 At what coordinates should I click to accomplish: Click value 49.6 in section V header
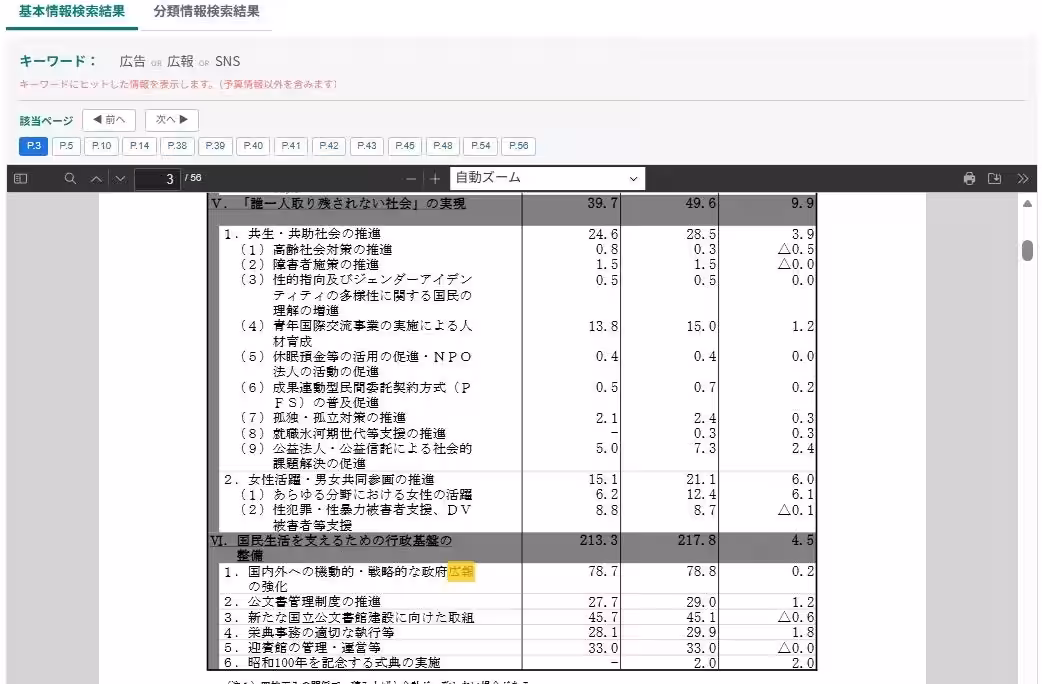[700, 203]
